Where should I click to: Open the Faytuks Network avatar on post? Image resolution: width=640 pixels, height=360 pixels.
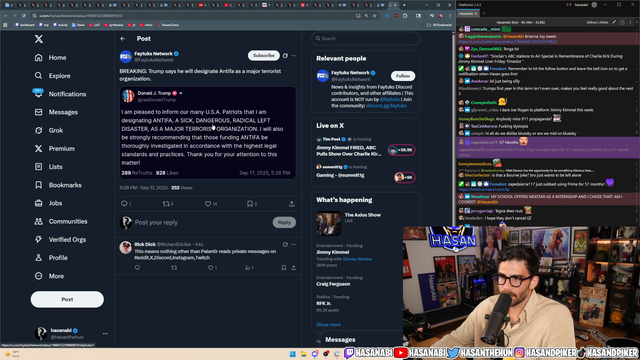point(126,57)
